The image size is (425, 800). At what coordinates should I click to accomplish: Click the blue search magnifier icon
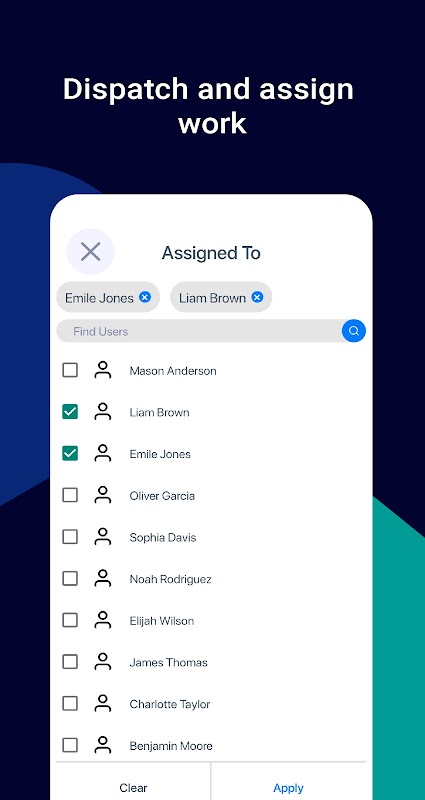[354, 331]
